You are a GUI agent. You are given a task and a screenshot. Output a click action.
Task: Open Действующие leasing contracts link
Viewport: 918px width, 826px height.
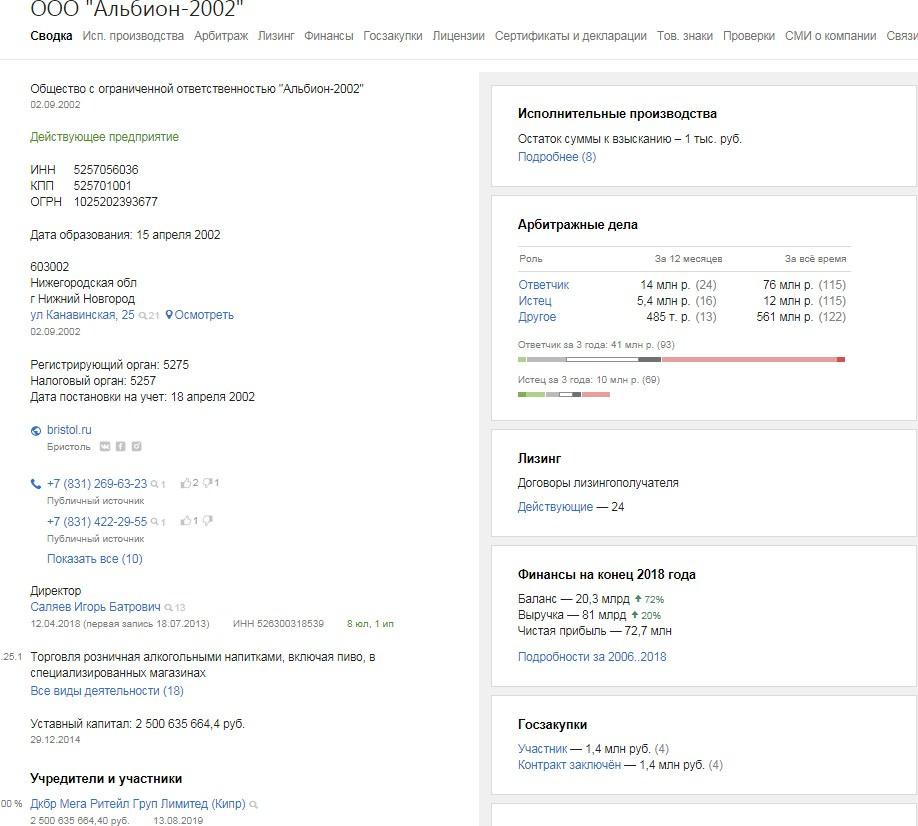coord(556,507)
